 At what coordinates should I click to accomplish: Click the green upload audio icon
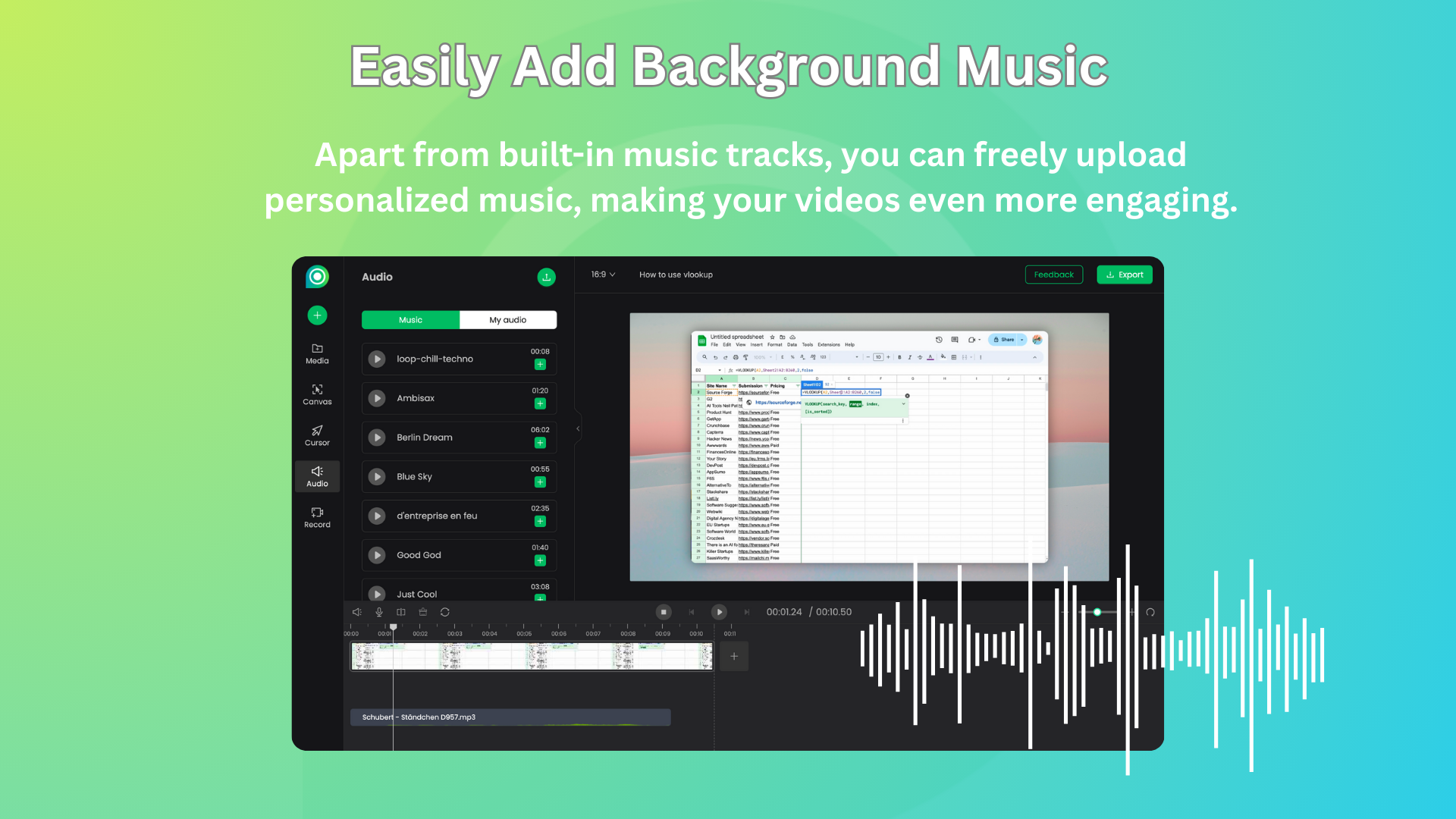coord(546,277)
